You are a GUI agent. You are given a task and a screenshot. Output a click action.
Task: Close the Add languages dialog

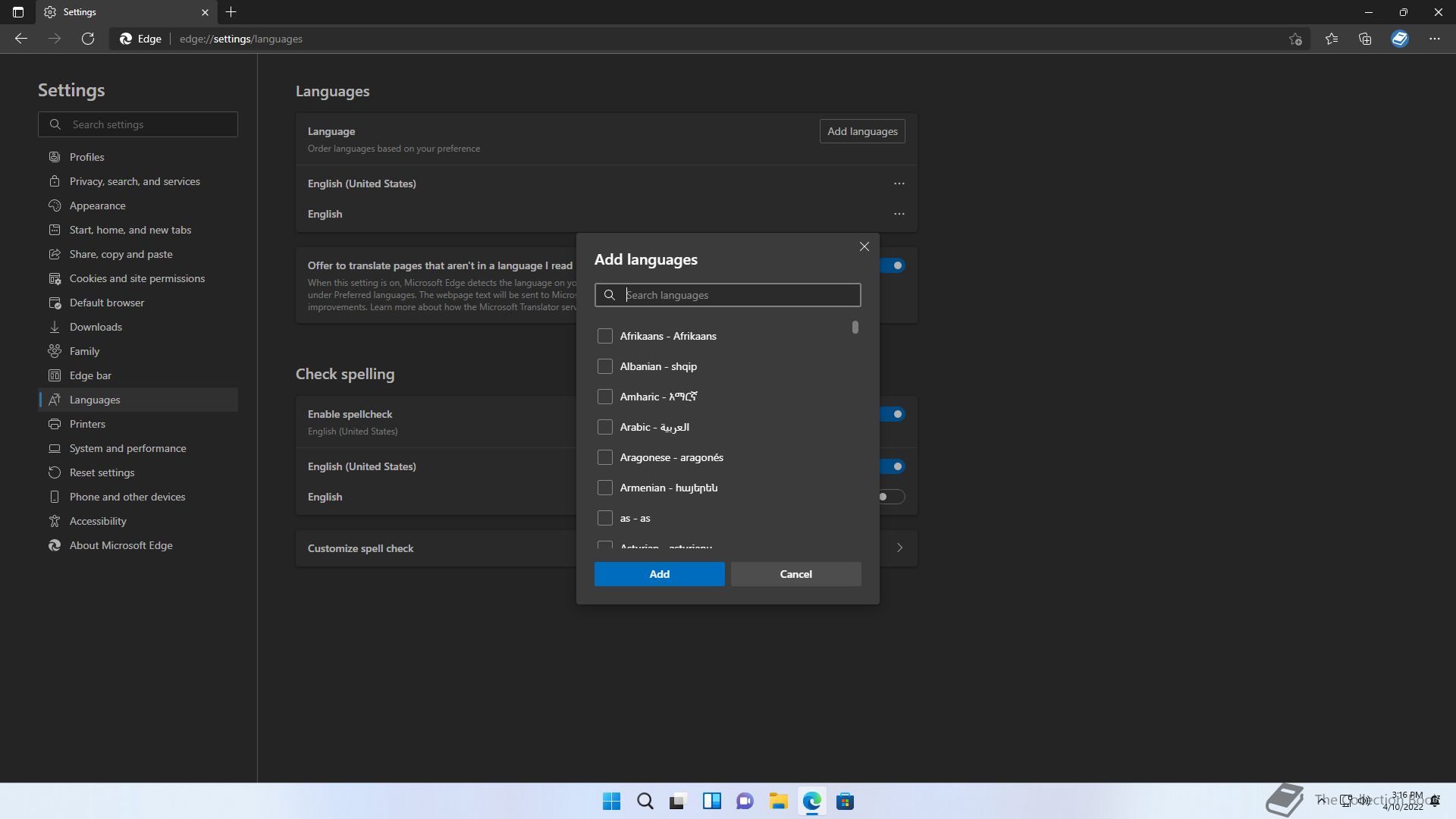[x=864, y=246]
